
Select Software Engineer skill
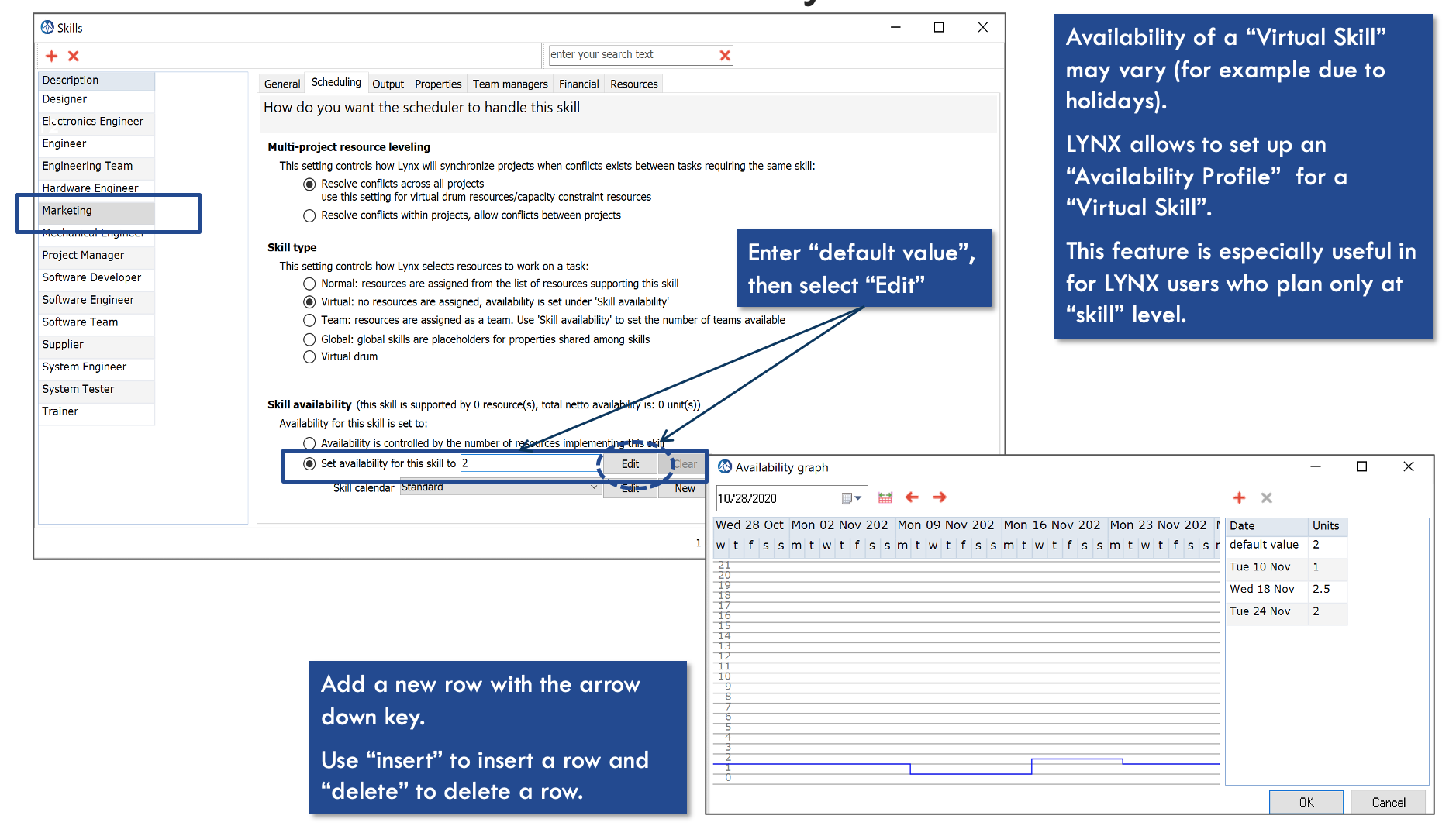96,301
